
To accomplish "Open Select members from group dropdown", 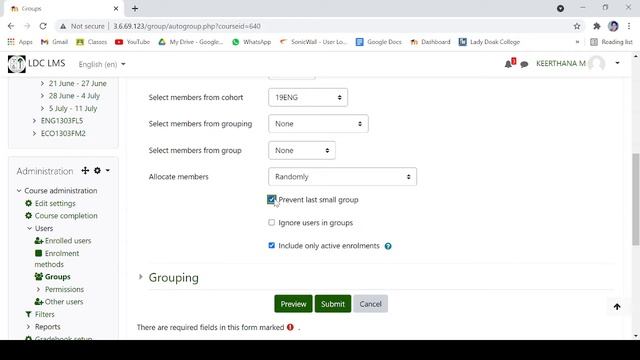I will pos(302,151).
